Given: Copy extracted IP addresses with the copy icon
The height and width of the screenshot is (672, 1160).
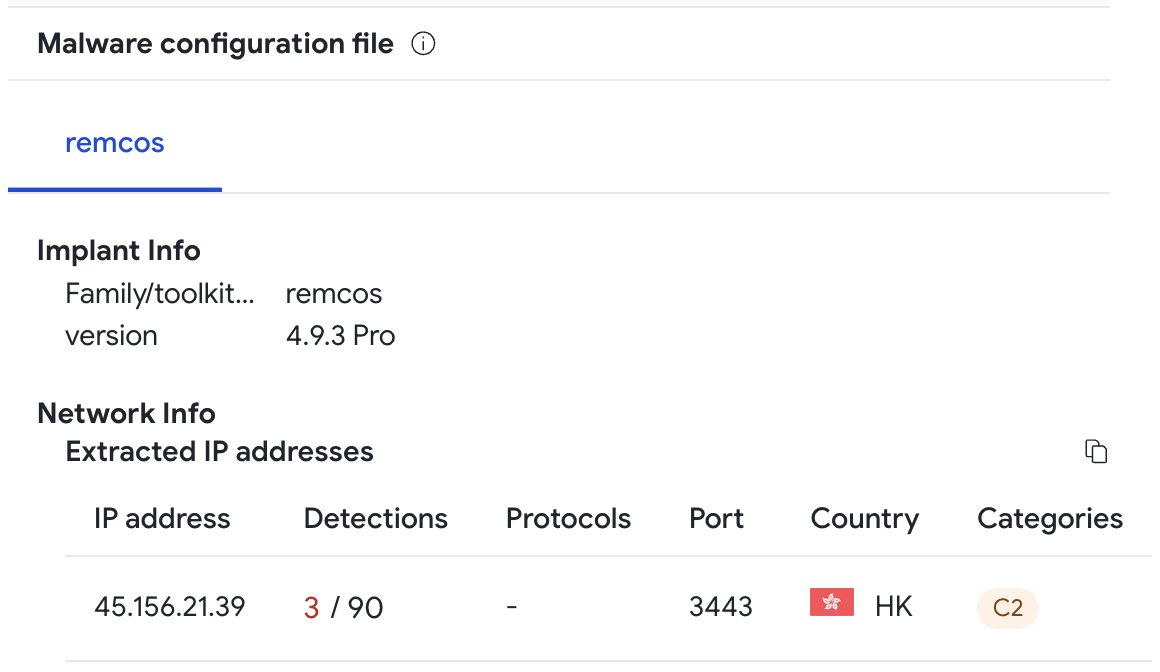Looking at the screenshot, I should pos(1096,451).
